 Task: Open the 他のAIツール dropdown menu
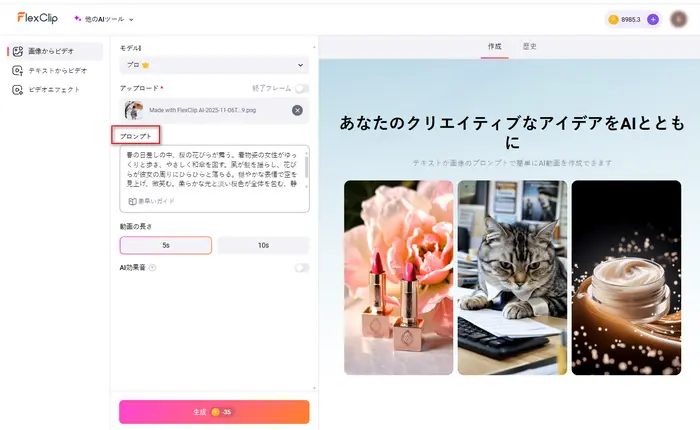104,19
